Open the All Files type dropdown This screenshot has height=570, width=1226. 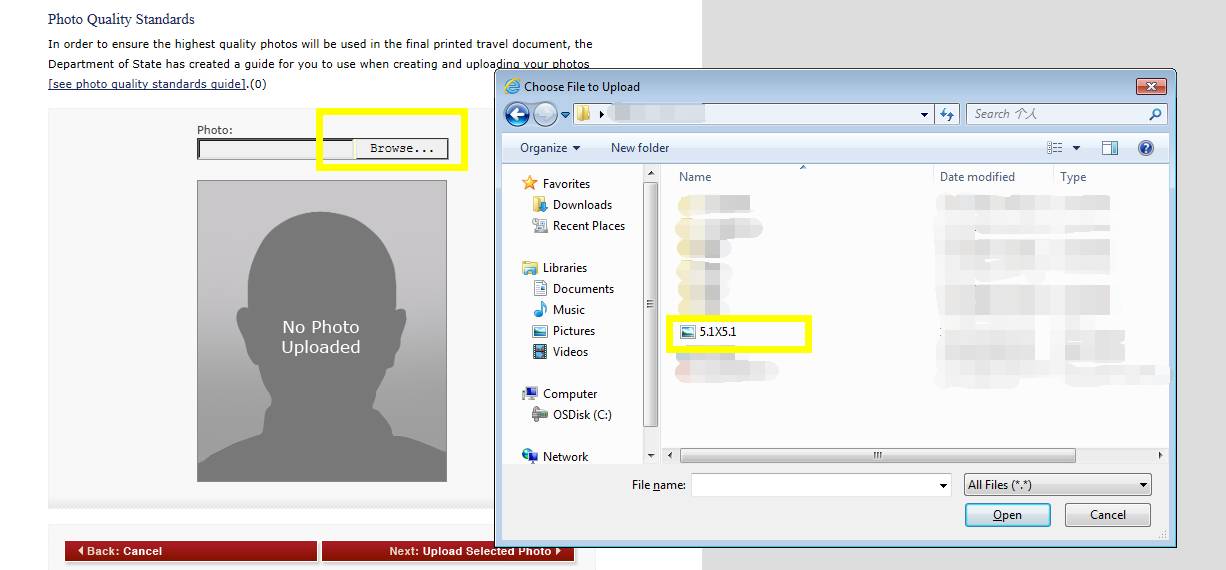click(x=1057, y=485)
